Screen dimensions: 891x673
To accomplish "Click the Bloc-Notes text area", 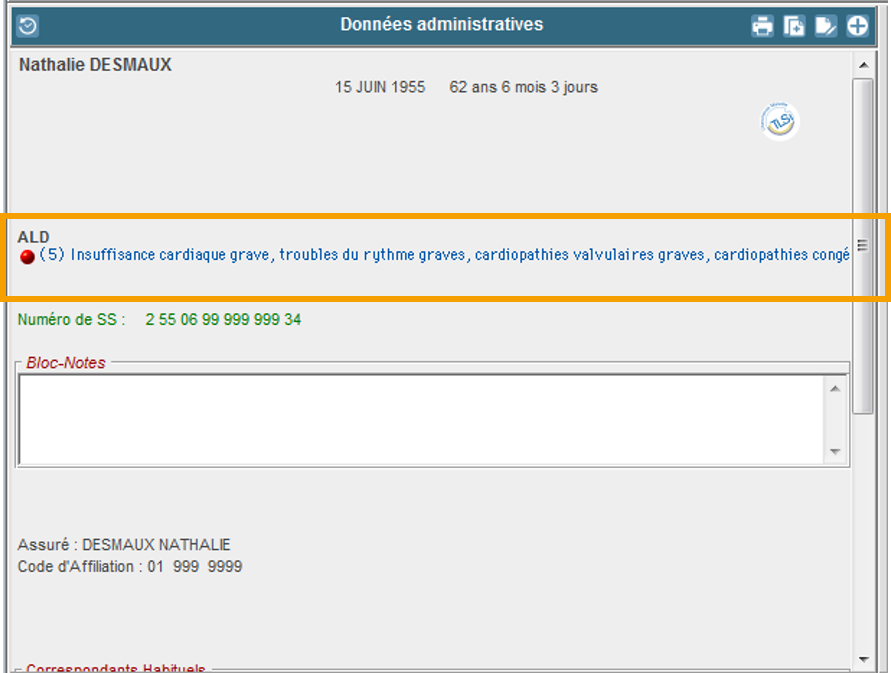I will coord(420,419).
